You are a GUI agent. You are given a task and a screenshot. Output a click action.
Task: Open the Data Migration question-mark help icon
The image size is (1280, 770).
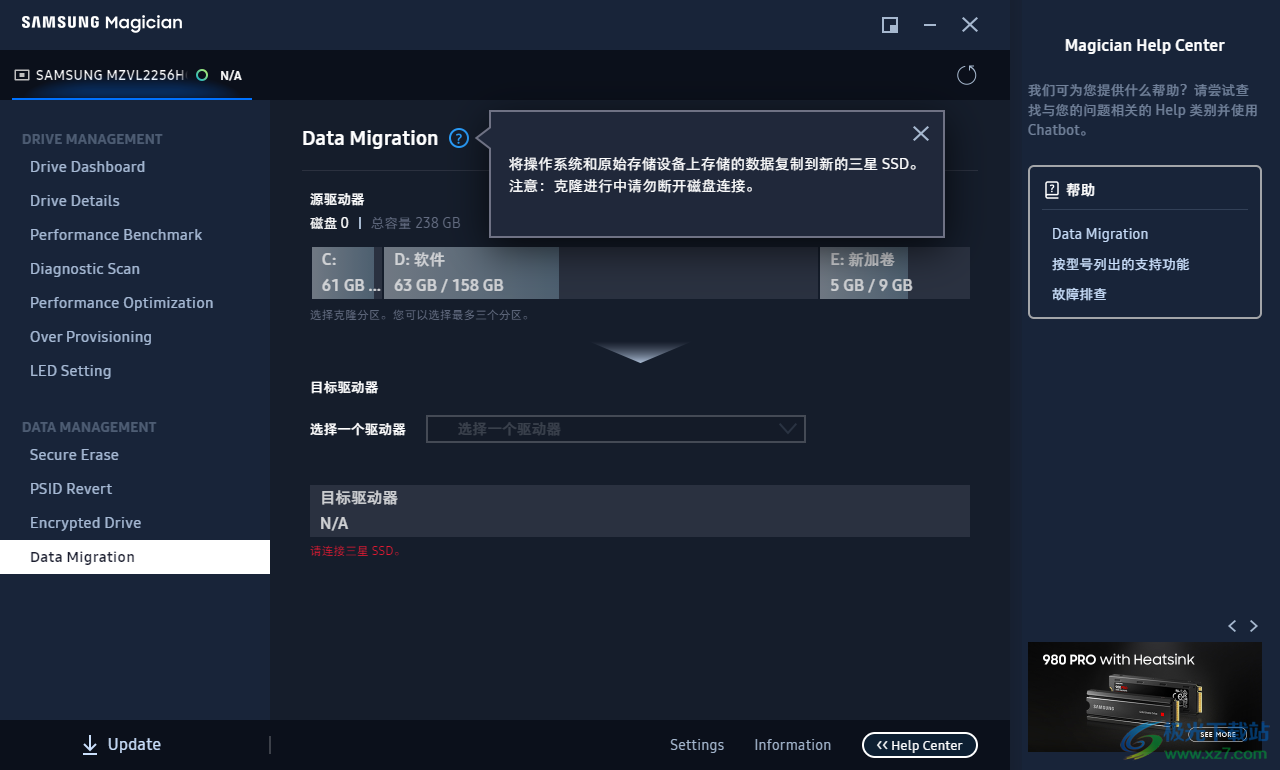click(x=458, y=138)
